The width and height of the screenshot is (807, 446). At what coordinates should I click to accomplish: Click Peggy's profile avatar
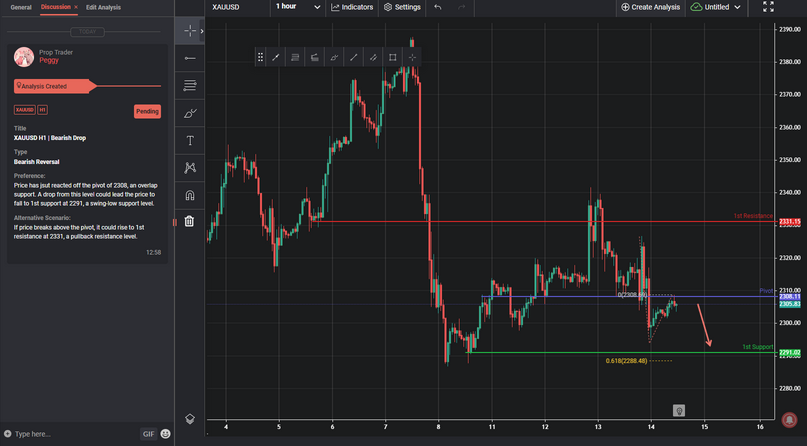[x=24, y=57]
